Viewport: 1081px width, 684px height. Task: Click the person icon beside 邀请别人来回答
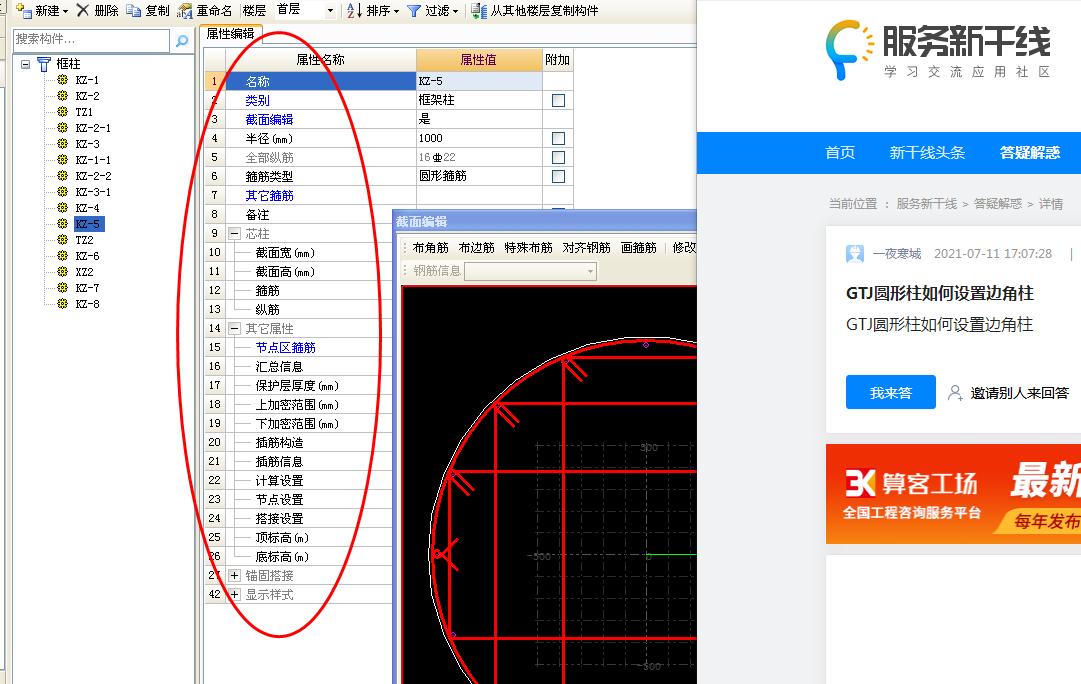tap(956, 393)
